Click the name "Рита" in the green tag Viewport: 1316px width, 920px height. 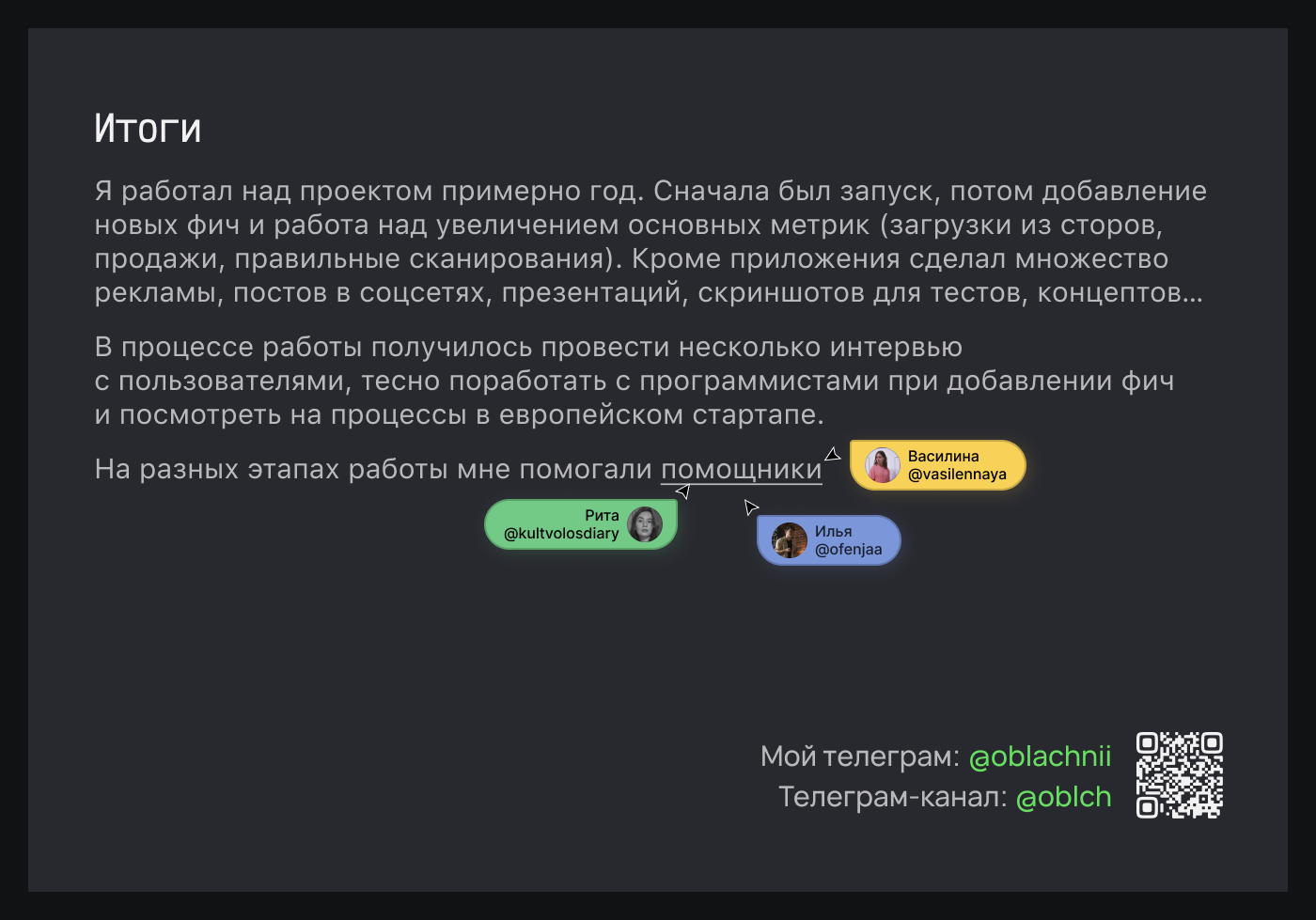tap(602, 516)
